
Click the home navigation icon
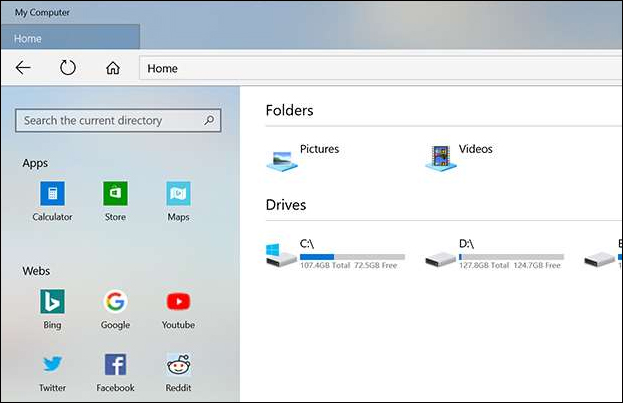[x=113, y=68]
